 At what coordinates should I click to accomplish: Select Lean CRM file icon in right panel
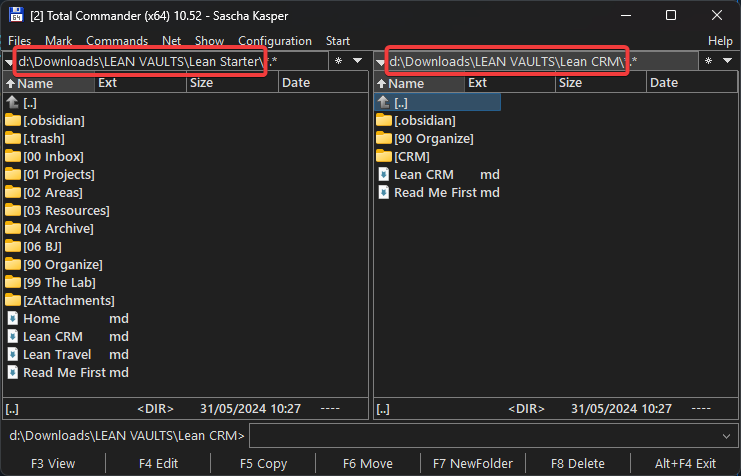pyautogui.click(x=384, y=174)
